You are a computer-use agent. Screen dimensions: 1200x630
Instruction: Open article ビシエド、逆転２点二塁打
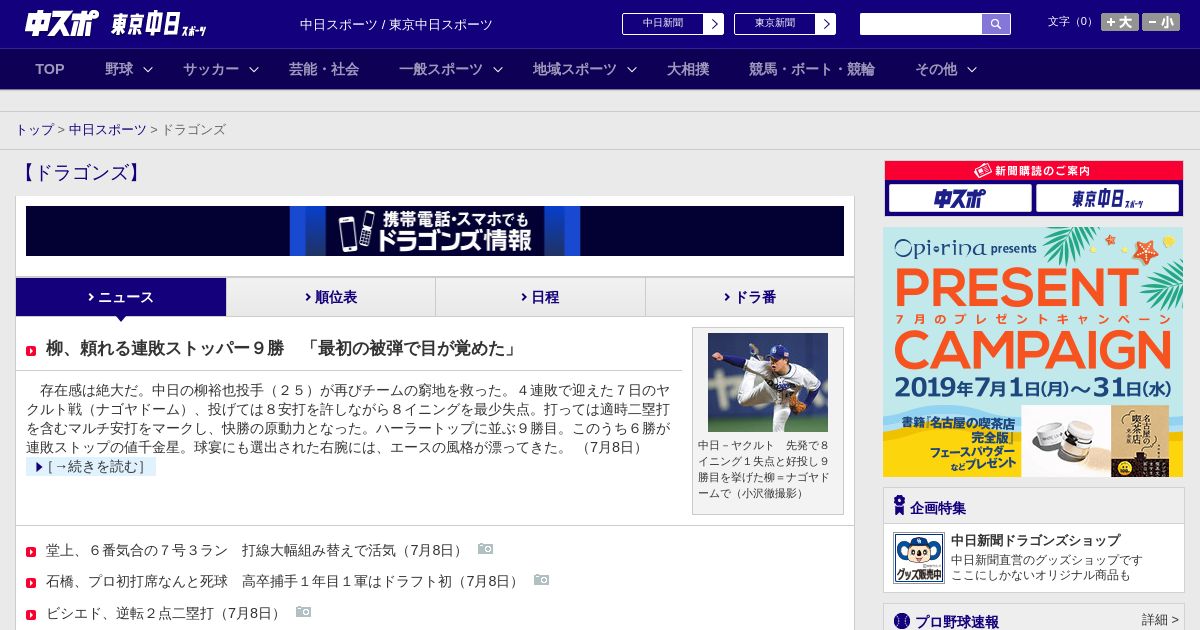[165, 613]
